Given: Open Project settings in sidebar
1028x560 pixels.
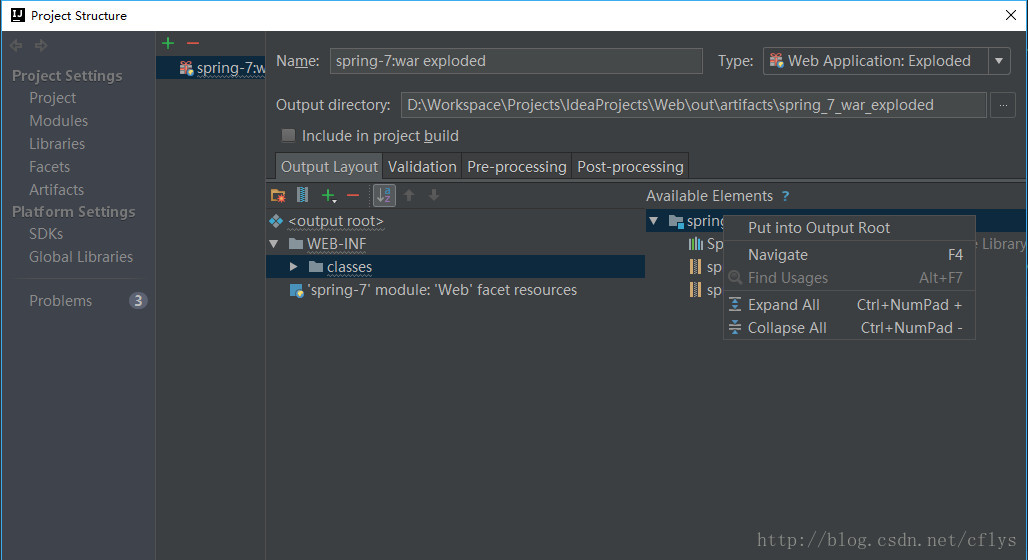Looking at the screenshot, I should [52, 98].
